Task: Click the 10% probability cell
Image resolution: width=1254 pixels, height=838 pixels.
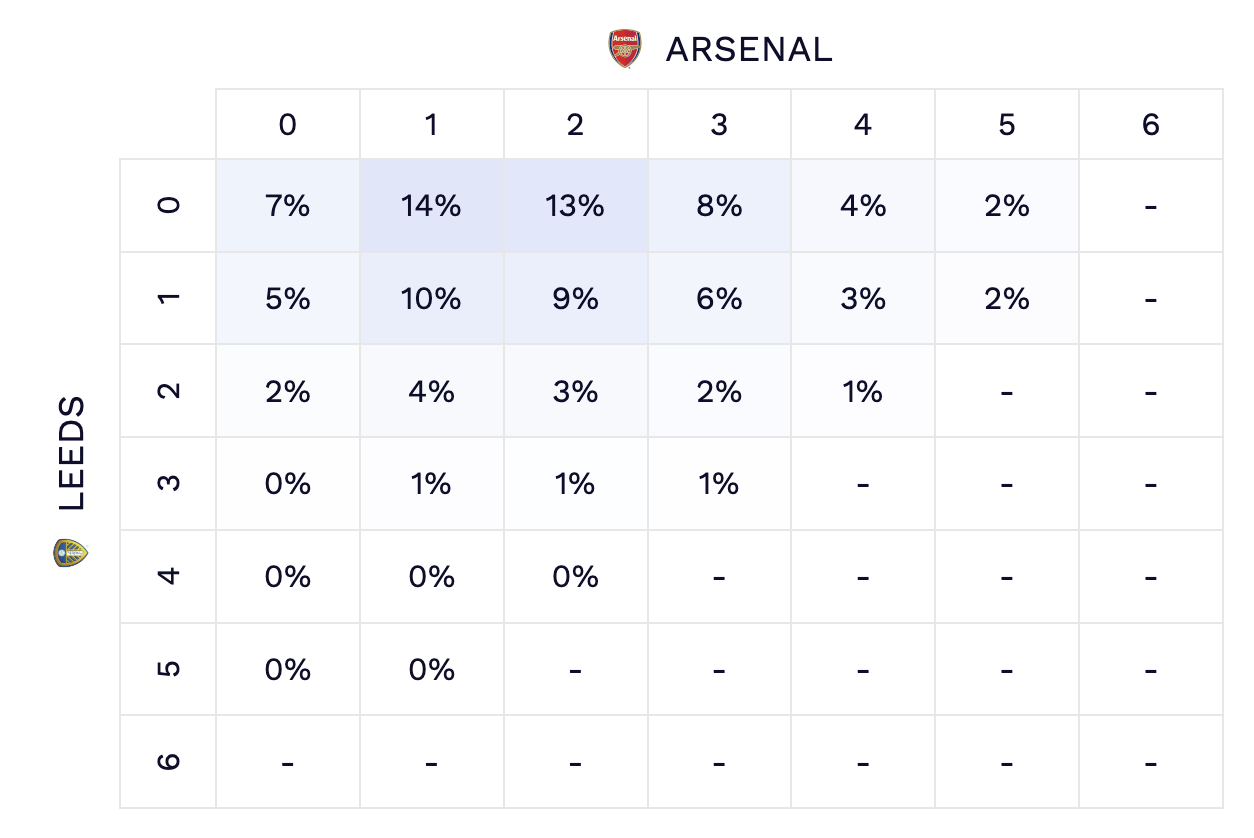Action: (431, 299)
